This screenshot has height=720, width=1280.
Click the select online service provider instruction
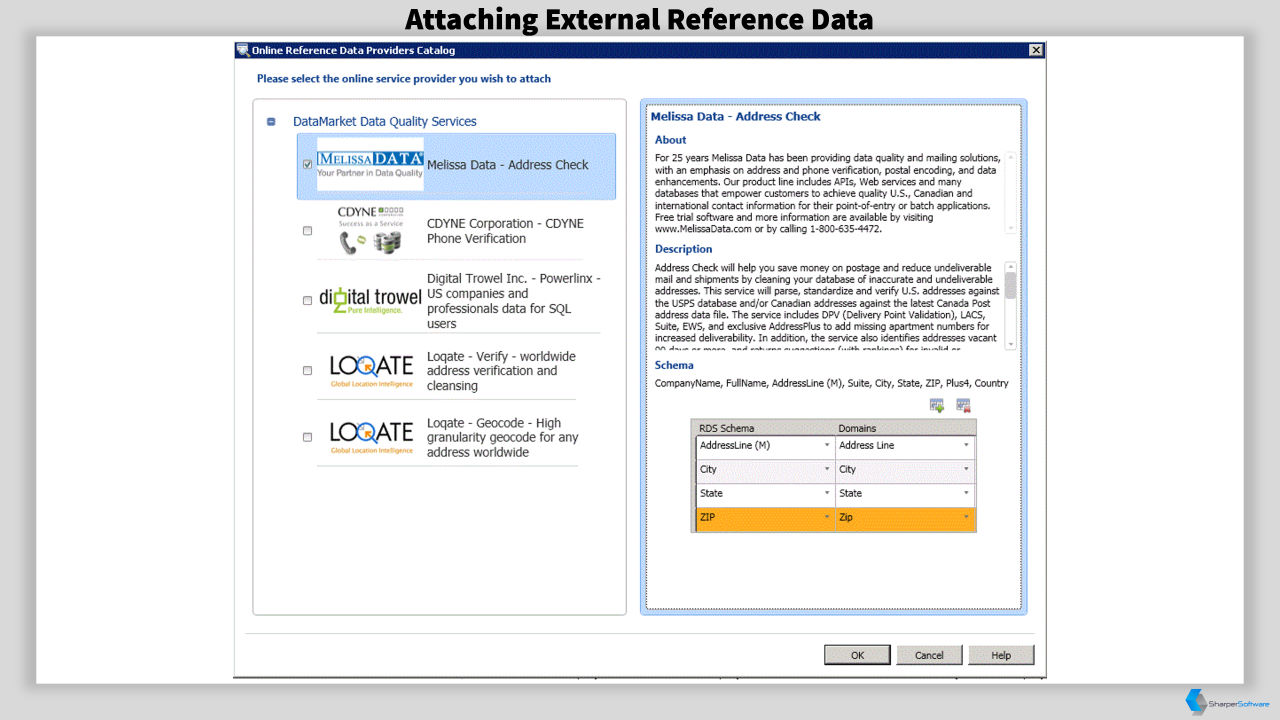[x=404, y=78]
